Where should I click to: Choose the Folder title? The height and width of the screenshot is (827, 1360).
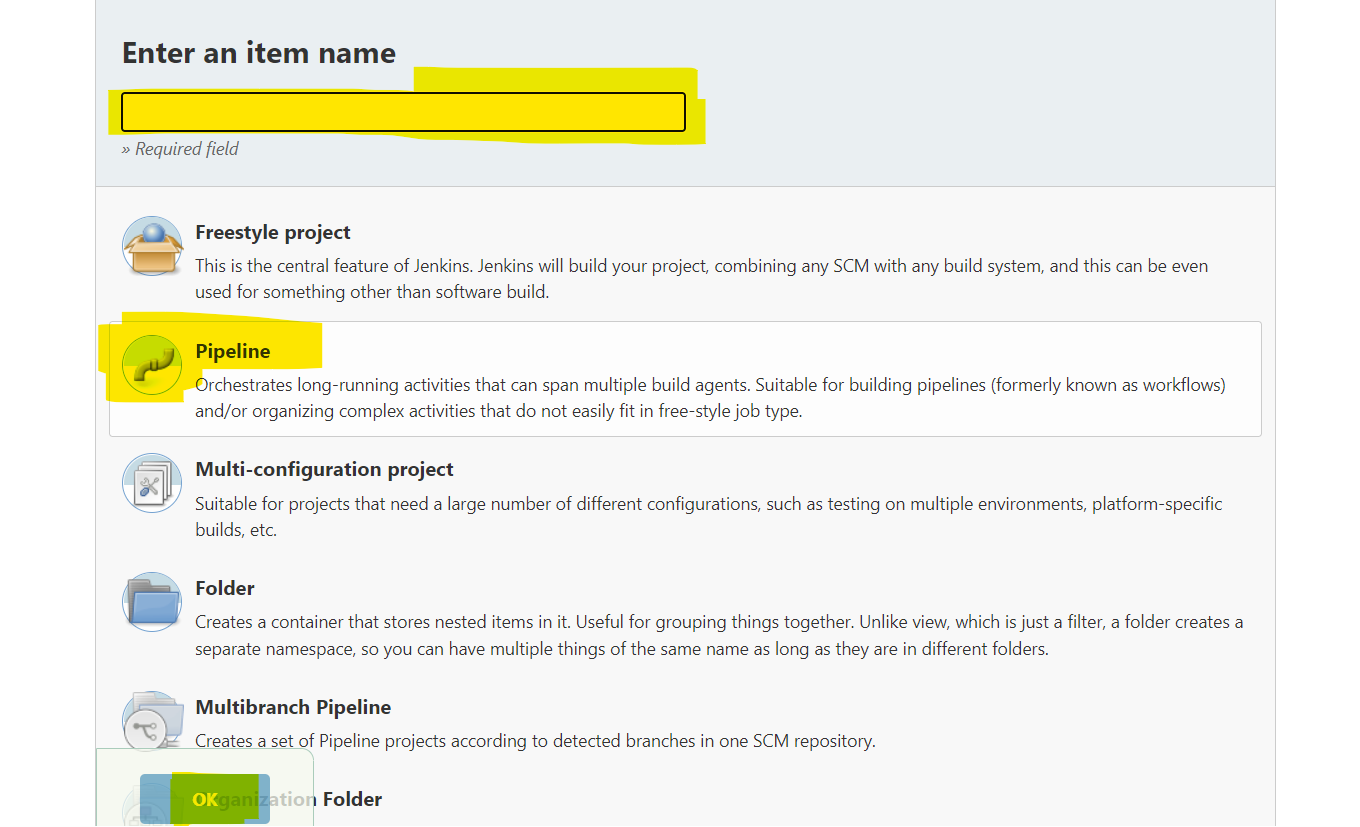tap(225, 588)
